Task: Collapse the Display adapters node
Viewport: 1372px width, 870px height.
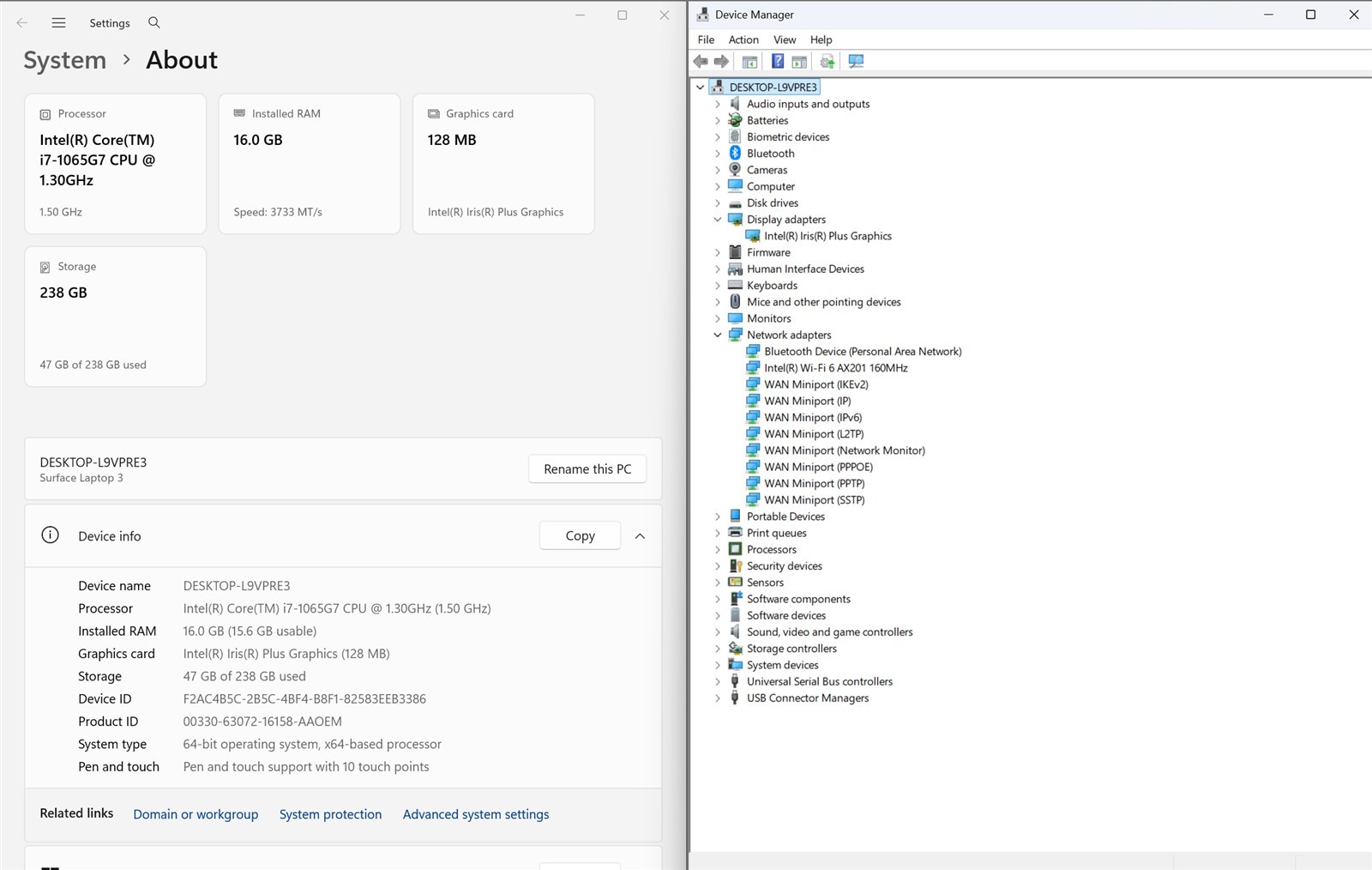Action: pos(718,220)
